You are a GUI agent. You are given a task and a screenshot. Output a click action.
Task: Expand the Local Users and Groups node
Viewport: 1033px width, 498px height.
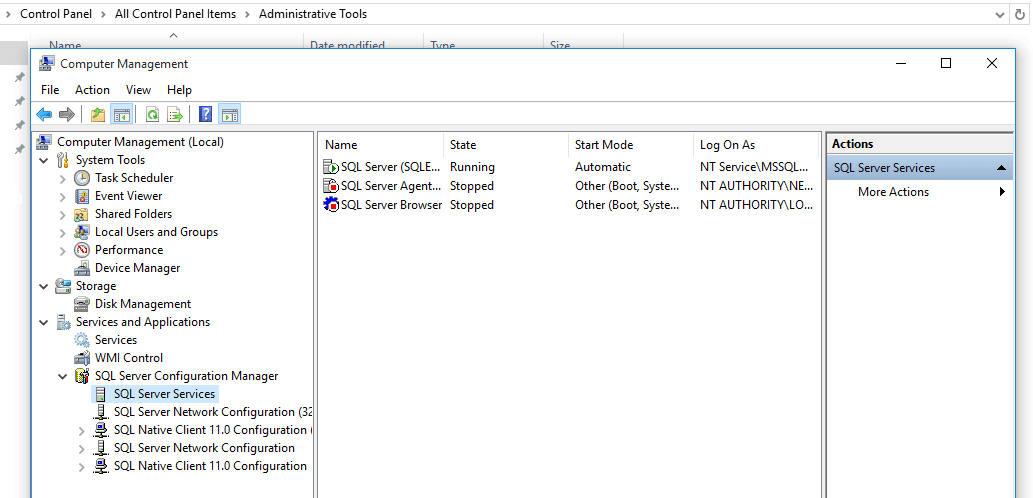pos(63,233)
